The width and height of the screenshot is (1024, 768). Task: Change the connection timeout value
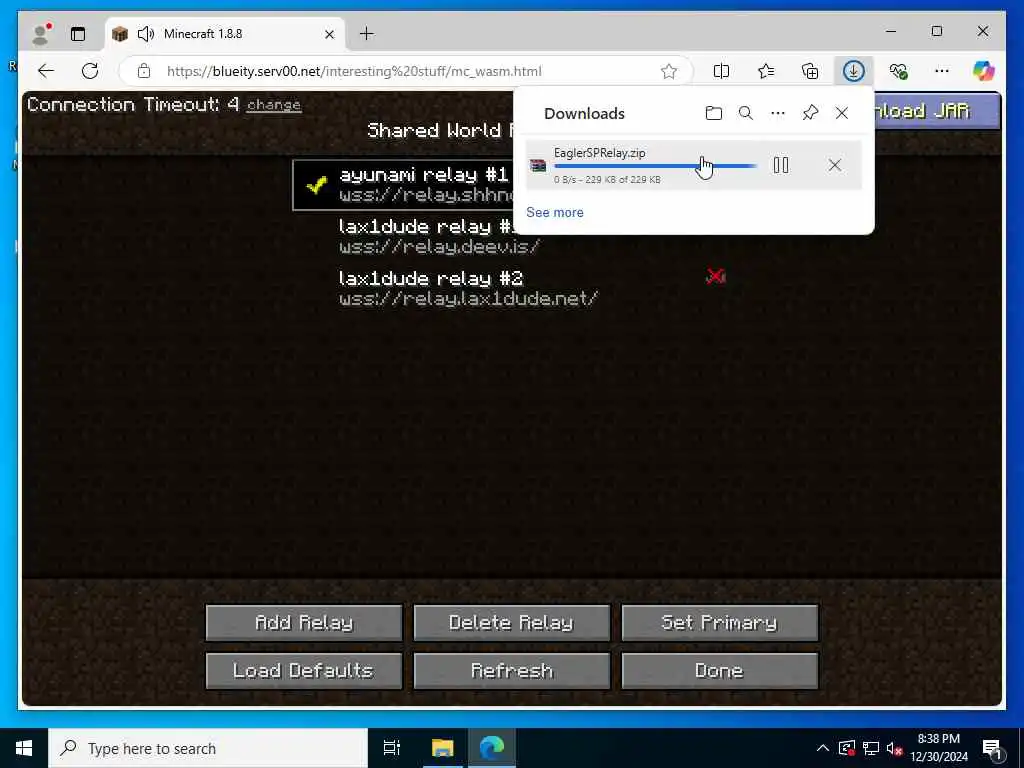274,105
